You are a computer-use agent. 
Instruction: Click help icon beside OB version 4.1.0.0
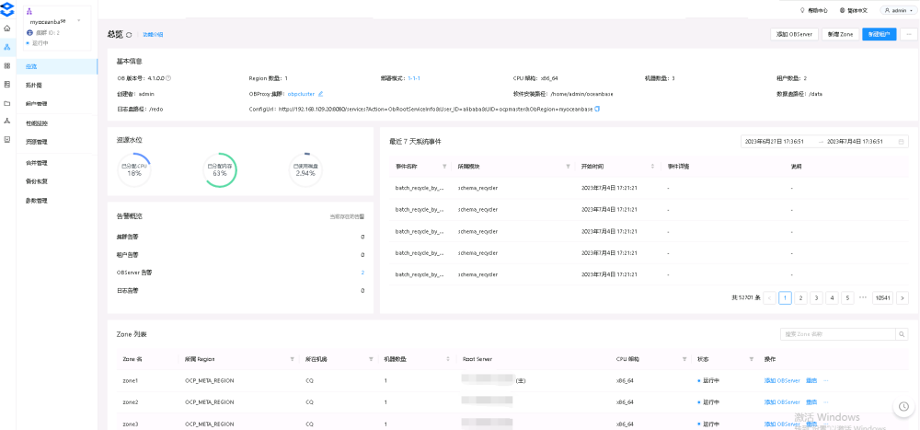(x=168, y=77)
